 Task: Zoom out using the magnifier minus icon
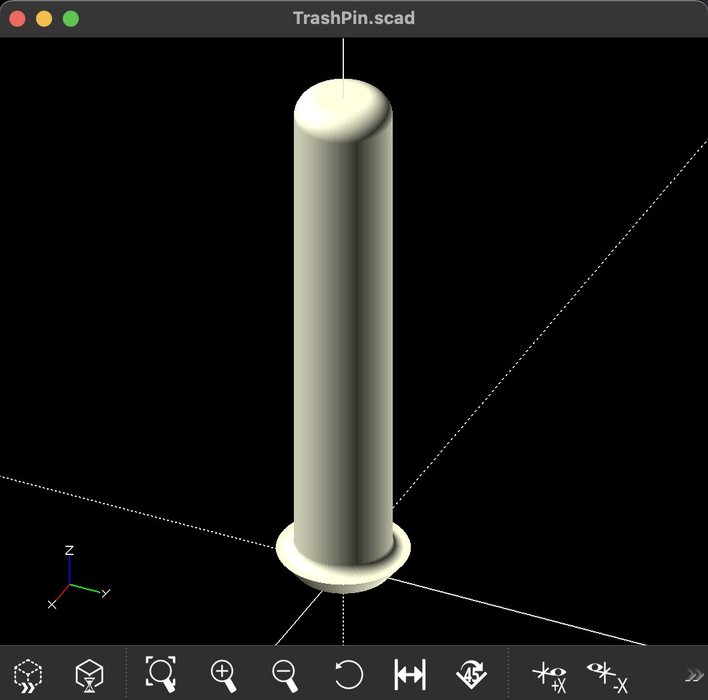tap(286, 674)
